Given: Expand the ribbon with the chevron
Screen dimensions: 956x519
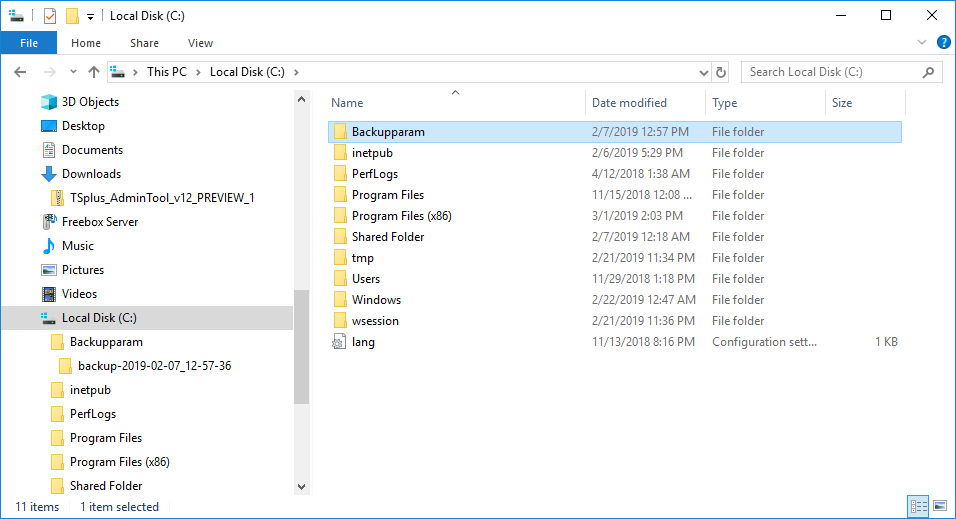Looking at the screenshot, I should (x=923, y=43).
